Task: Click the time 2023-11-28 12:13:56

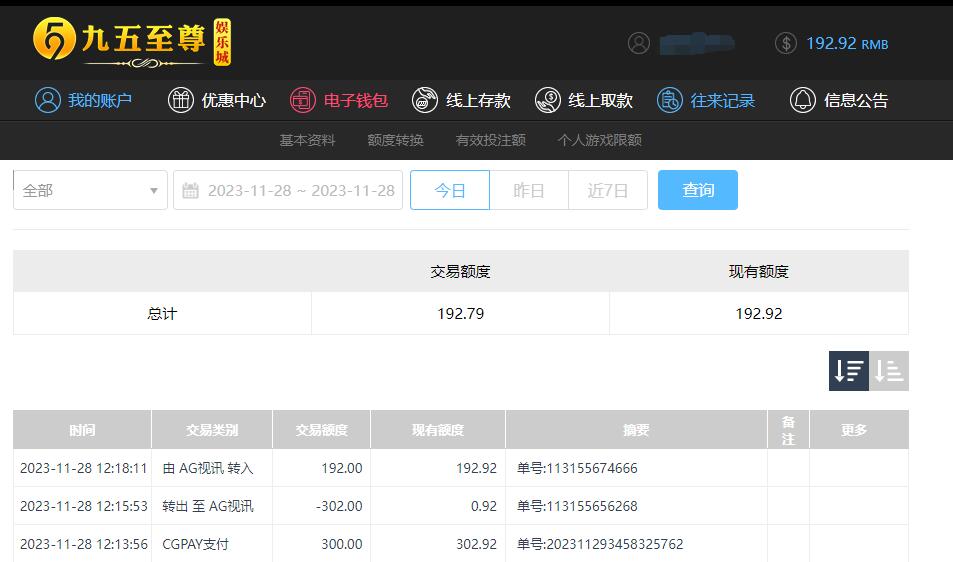Action: coord(83,544)
